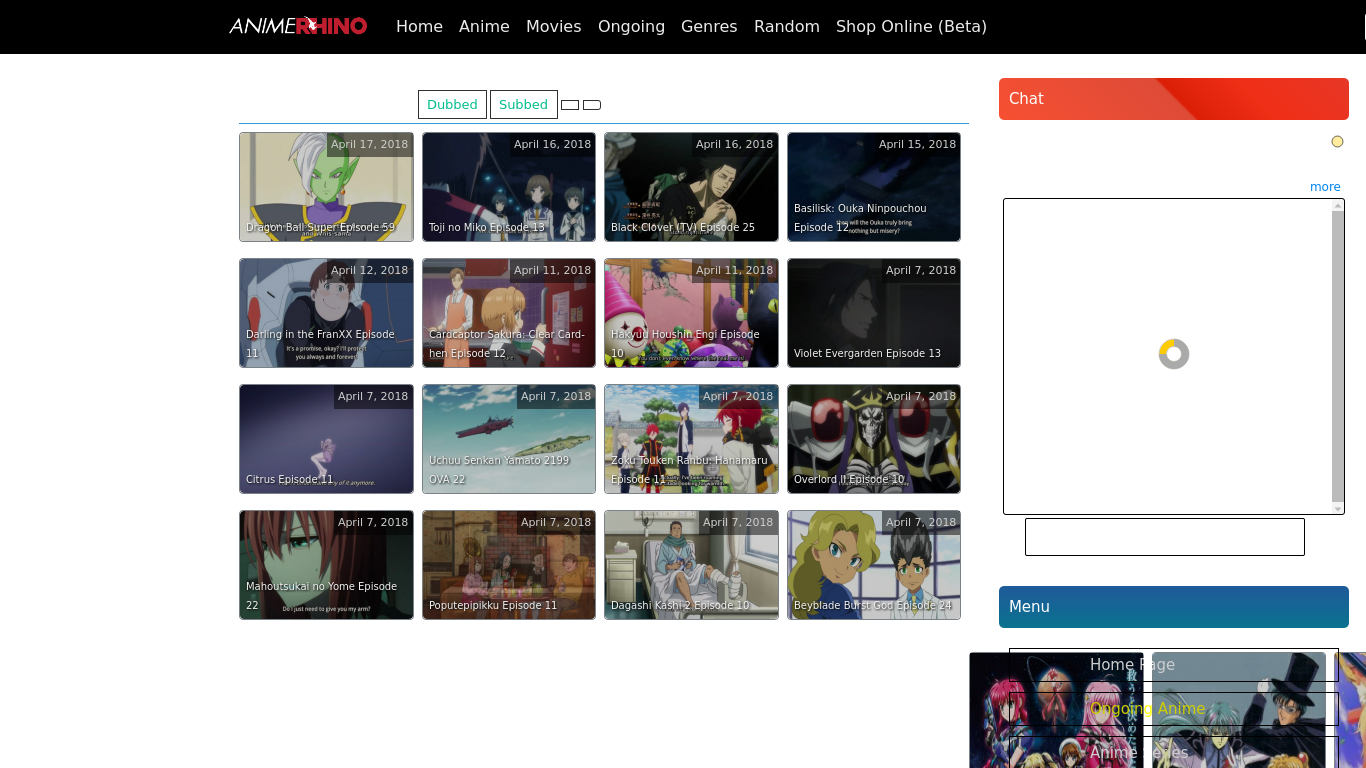Open Violet Evergarden Episode 13
The width and height of the screenshot is (1366, 768).
tap(874, 313)
